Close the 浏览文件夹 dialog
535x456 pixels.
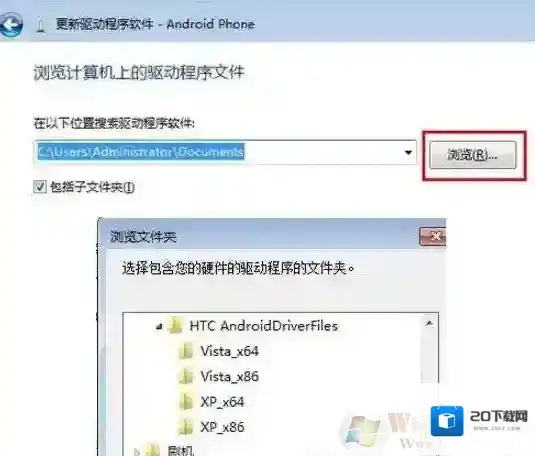433,237
